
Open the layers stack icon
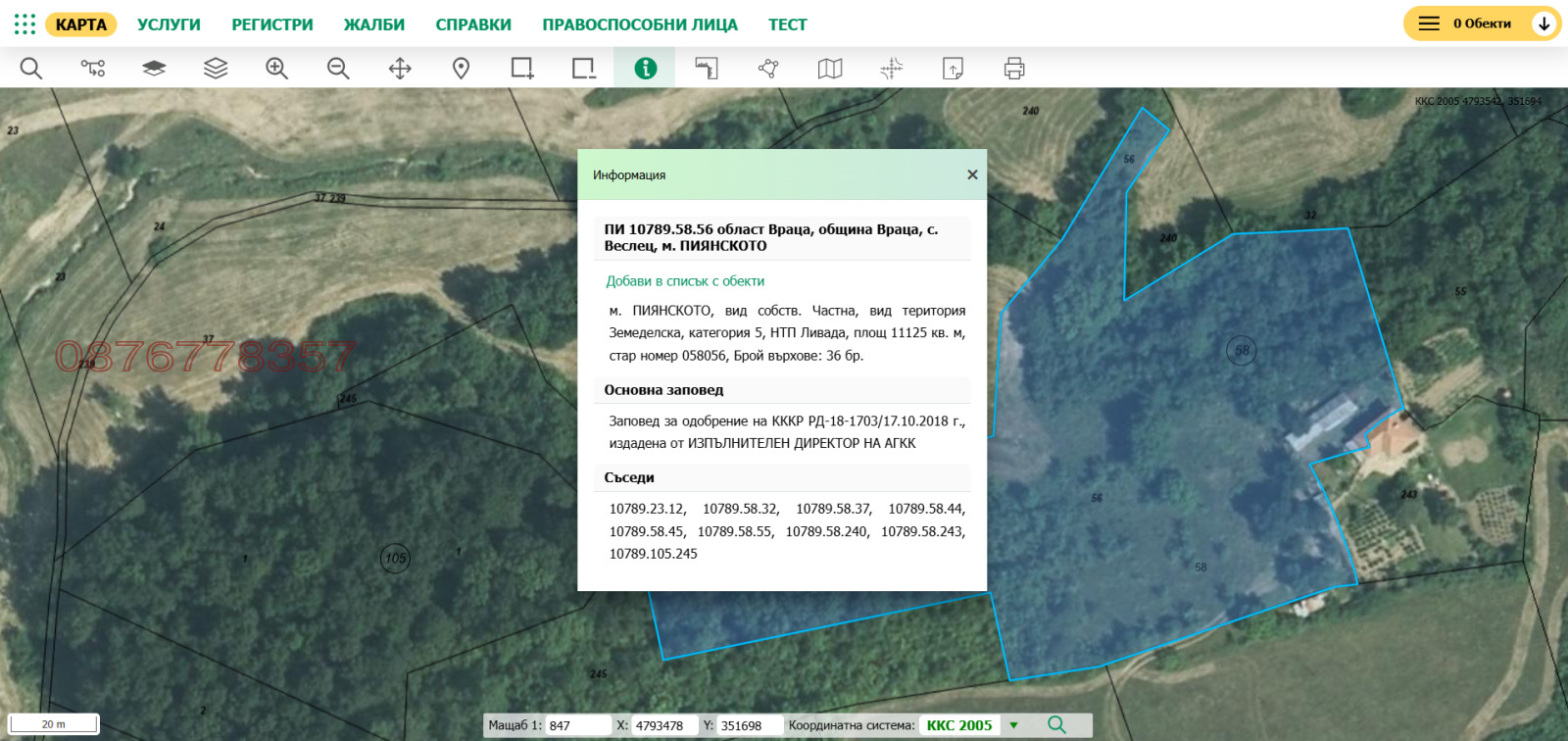(216, 69)
